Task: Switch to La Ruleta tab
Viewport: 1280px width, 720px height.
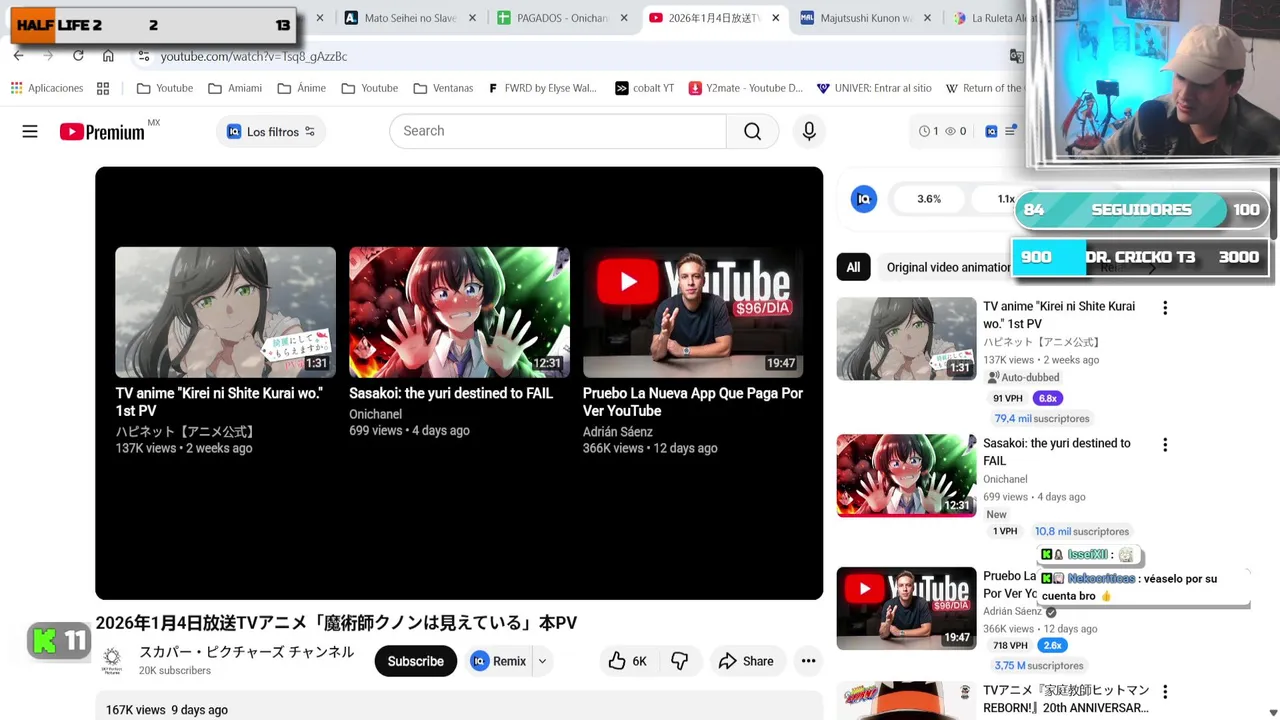Action: [990, 18]
